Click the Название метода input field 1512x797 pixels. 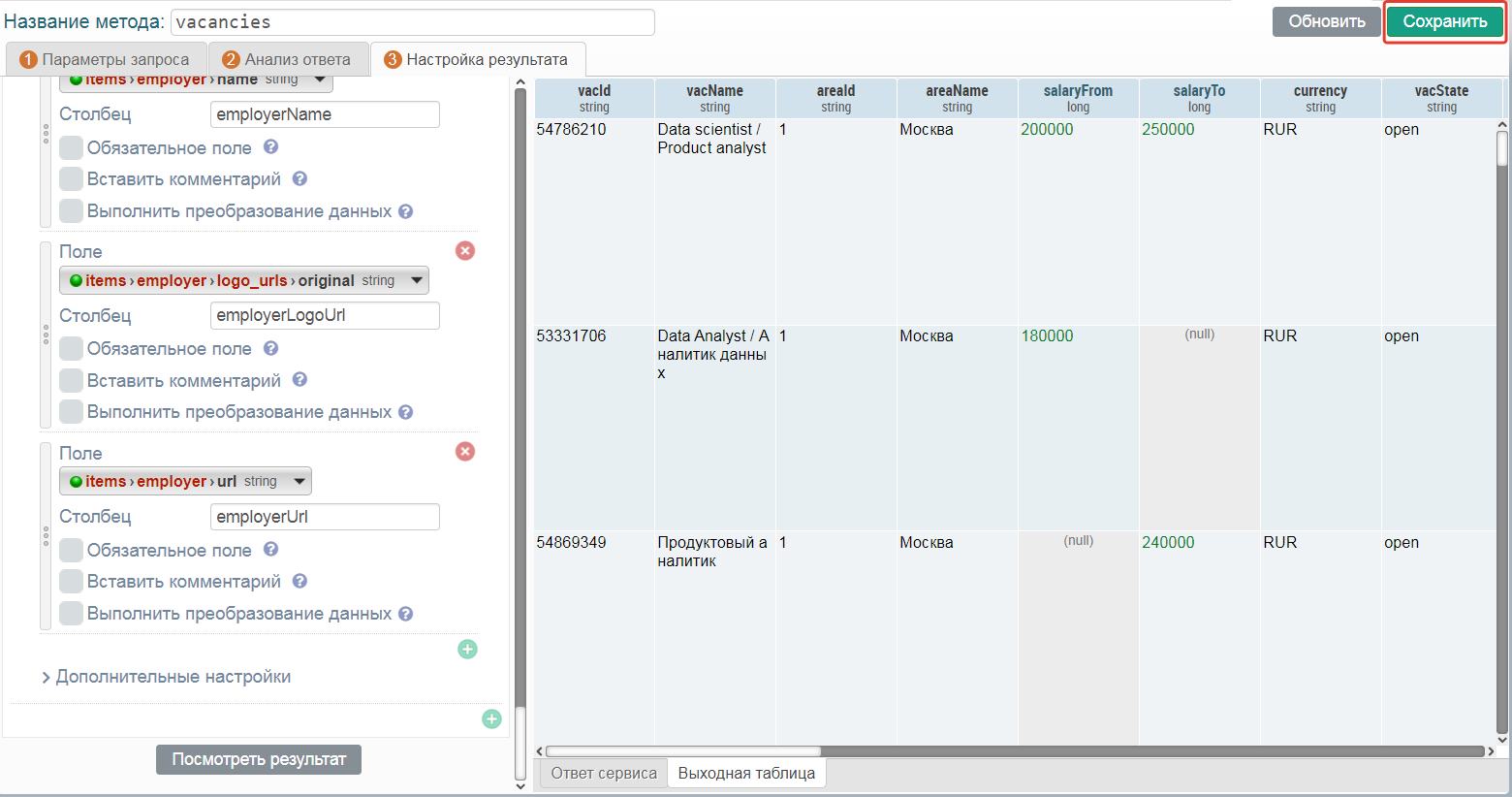click(412, 22)
